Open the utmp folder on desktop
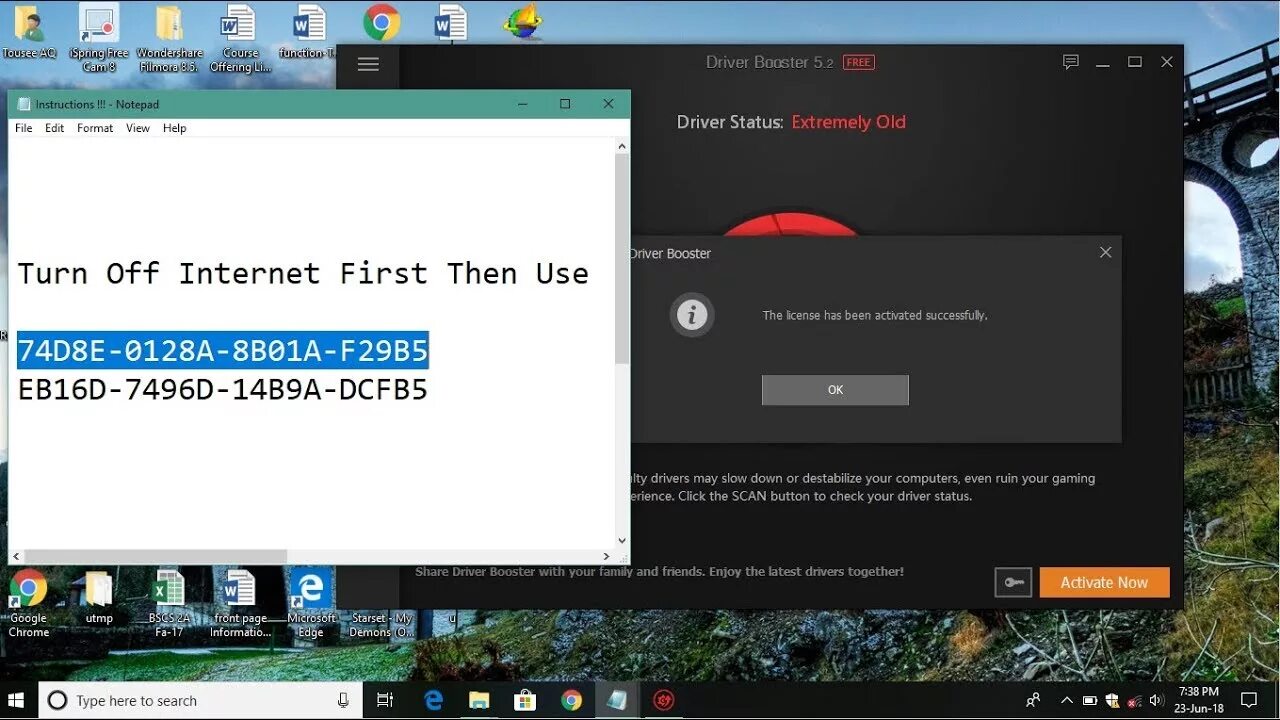Screen dimensions: 1280x720 (x=99, y=597)
